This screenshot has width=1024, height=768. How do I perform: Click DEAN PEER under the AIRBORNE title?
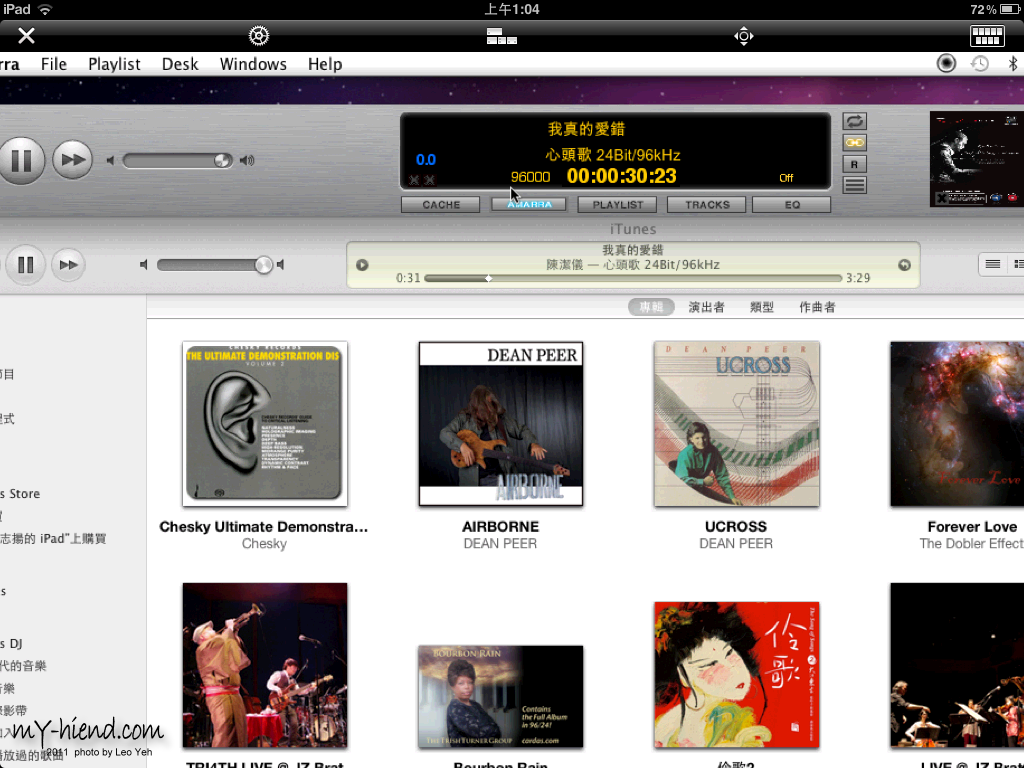[500, 543]
